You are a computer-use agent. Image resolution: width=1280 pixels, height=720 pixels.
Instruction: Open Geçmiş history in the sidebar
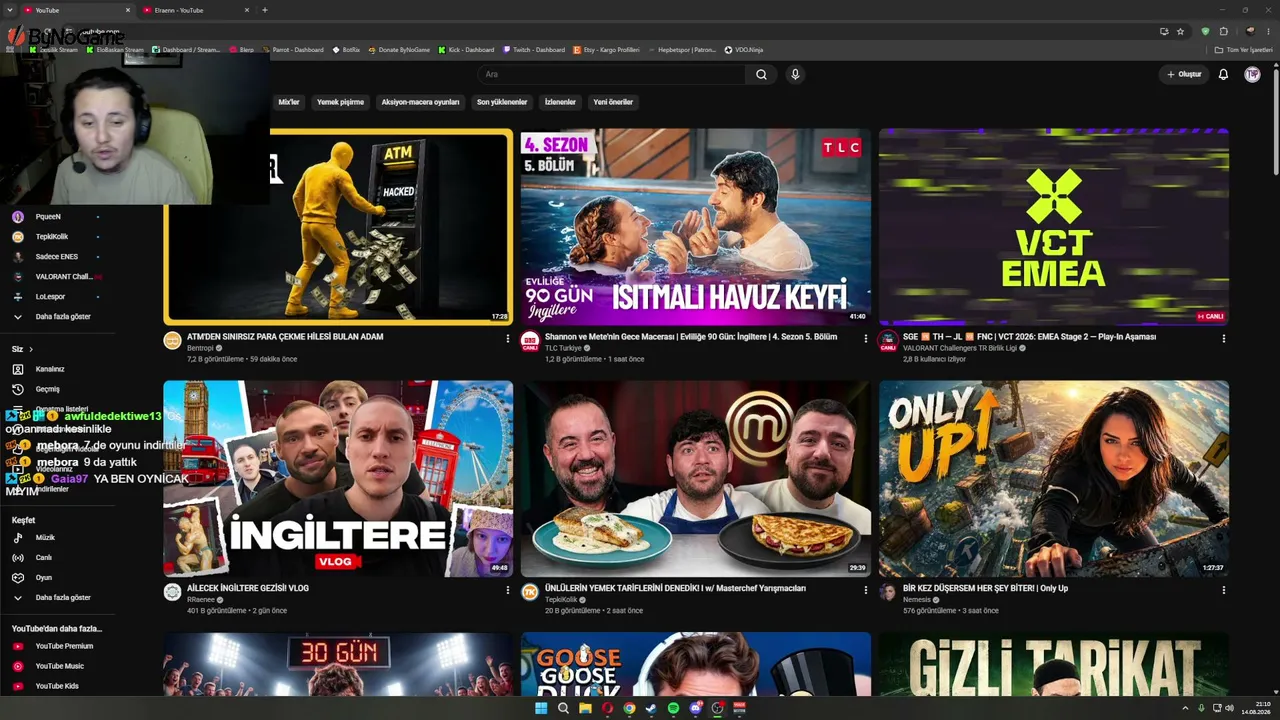click(x=60, y=389)
